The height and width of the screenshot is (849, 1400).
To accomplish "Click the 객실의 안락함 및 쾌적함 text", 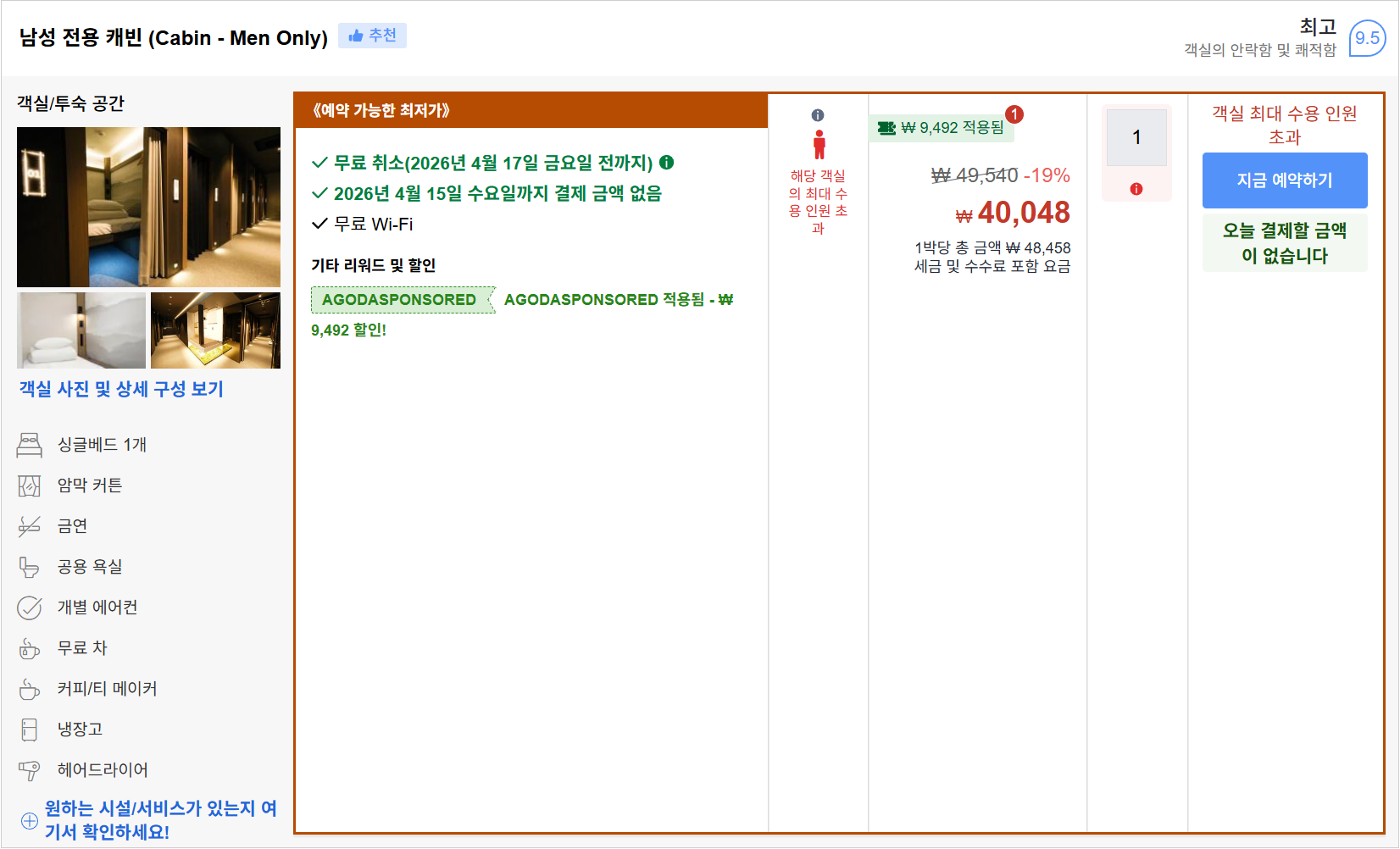I will (x=1259, y=50).
